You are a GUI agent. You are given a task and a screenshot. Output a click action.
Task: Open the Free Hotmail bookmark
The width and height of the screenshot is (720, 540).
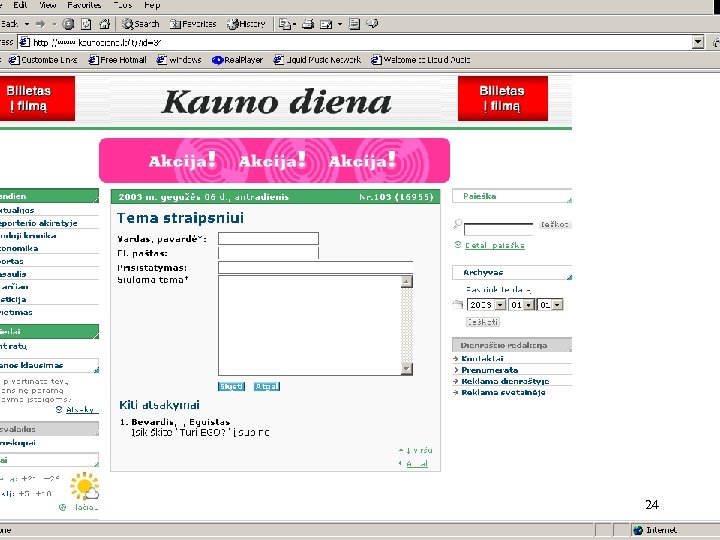[x=118, y=60]
